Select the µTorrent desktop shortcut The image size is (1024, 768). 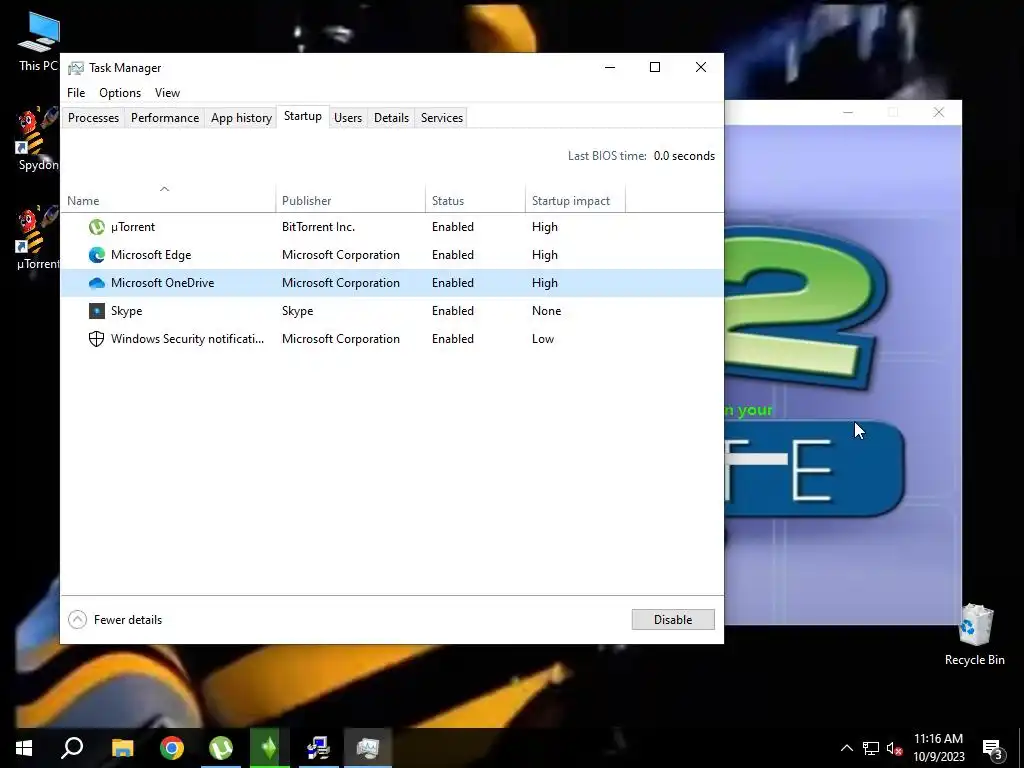[x=39, y=238]
